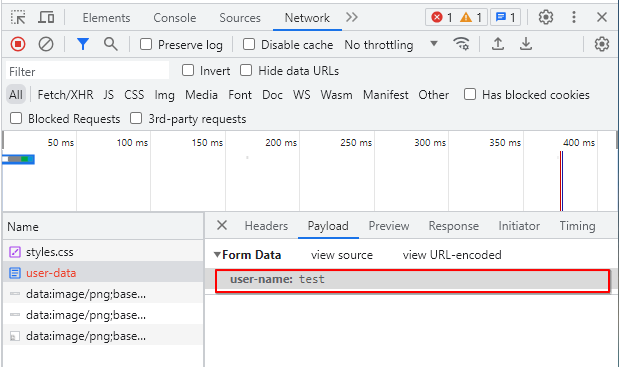Check the Invert filter checkbox

coord(188,71)
